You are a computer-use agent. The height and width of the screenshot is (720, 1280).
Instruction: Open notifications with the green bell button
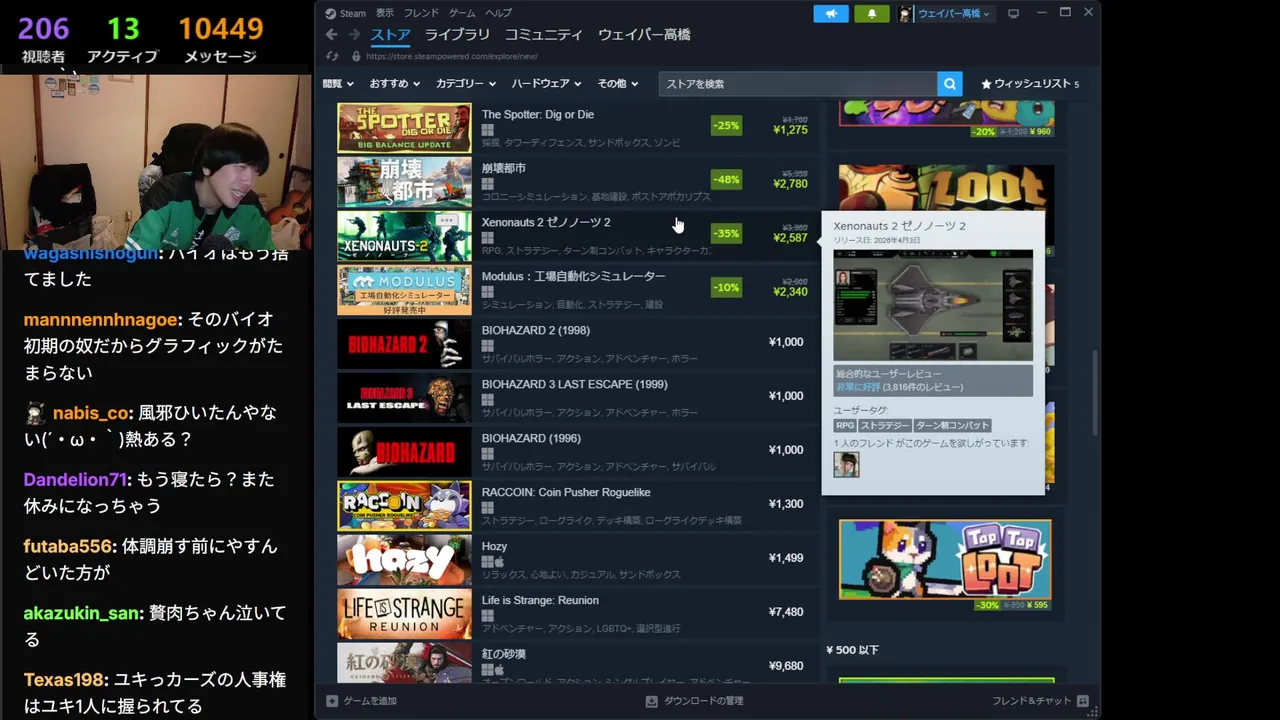pyautogui.click(x=872, y=14)
